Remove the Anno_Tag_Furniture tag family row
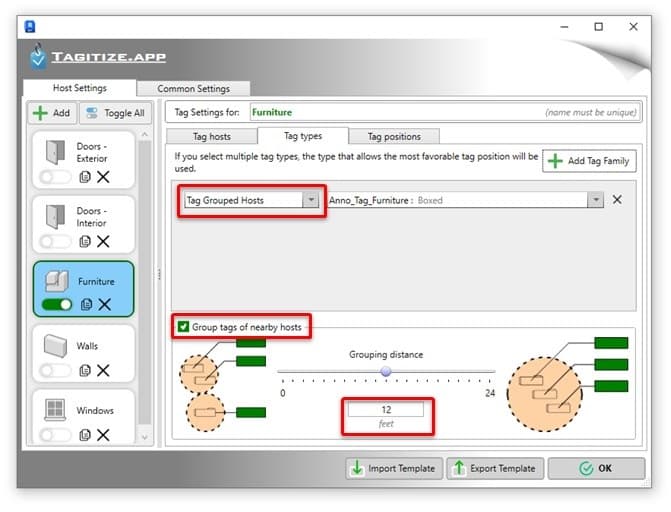The height and width of the screenshot is (512, 671). tap(617, 199)
